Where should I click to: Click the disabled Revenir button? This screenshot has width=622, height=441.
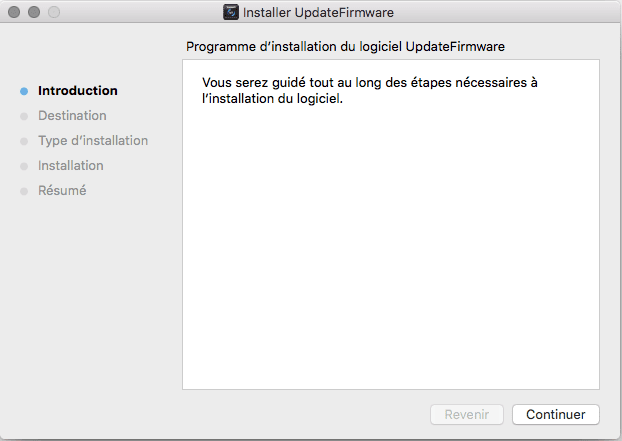pyautogui.click(x=467, y=414)
